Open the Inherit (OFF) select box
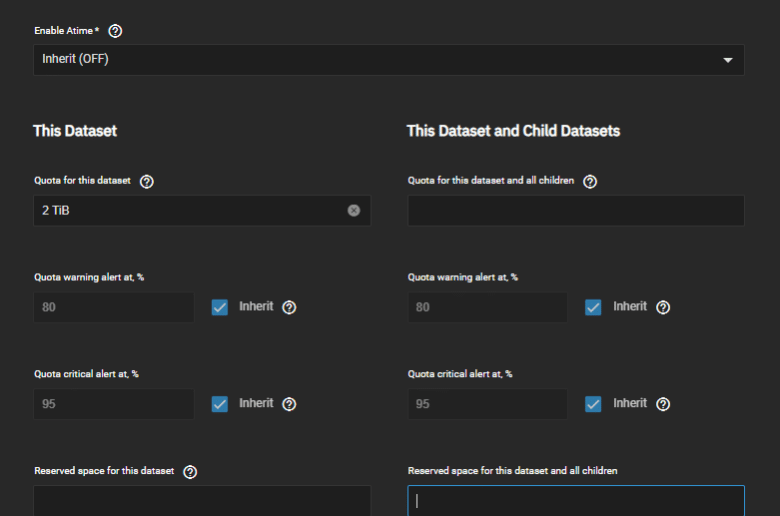The image size is (780, 516). [x=389, y=60]
